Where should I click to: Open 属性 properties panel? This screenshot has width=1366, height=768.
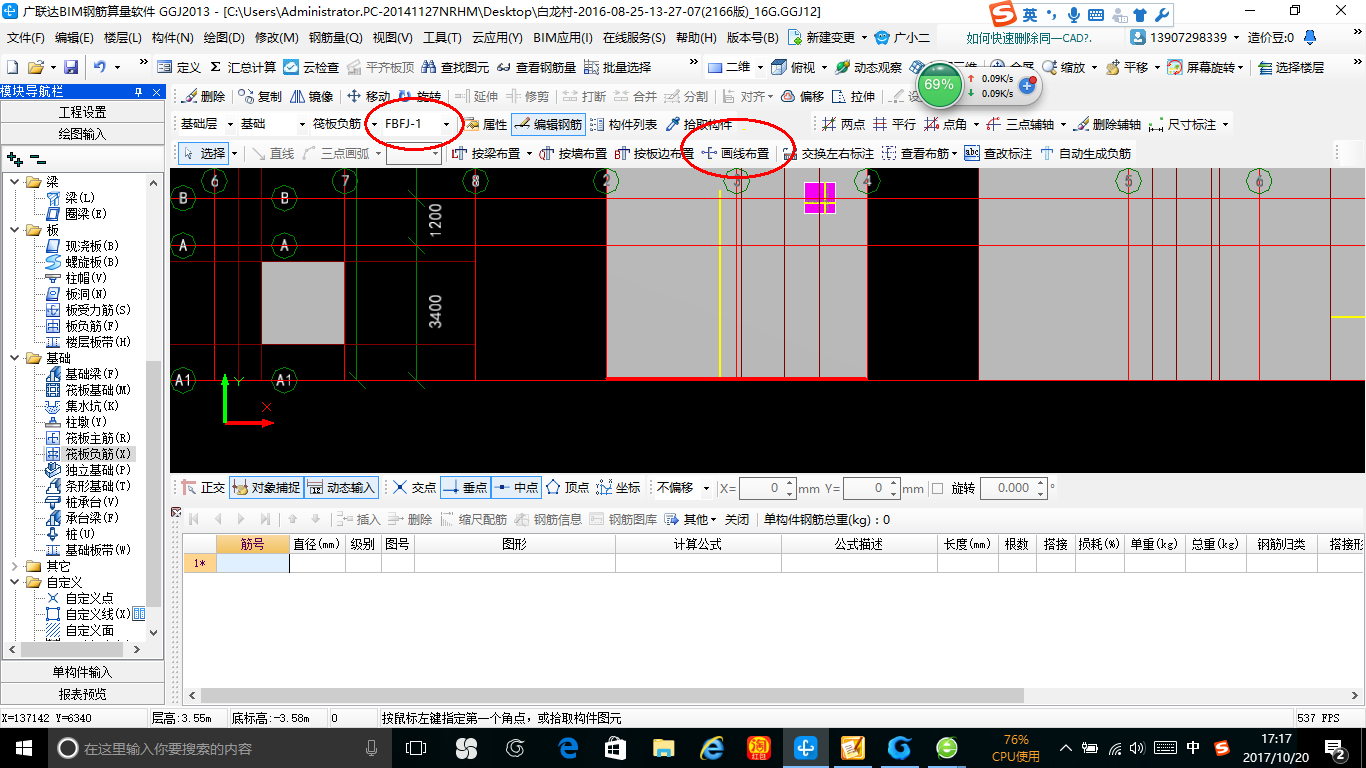coord(485,124)
